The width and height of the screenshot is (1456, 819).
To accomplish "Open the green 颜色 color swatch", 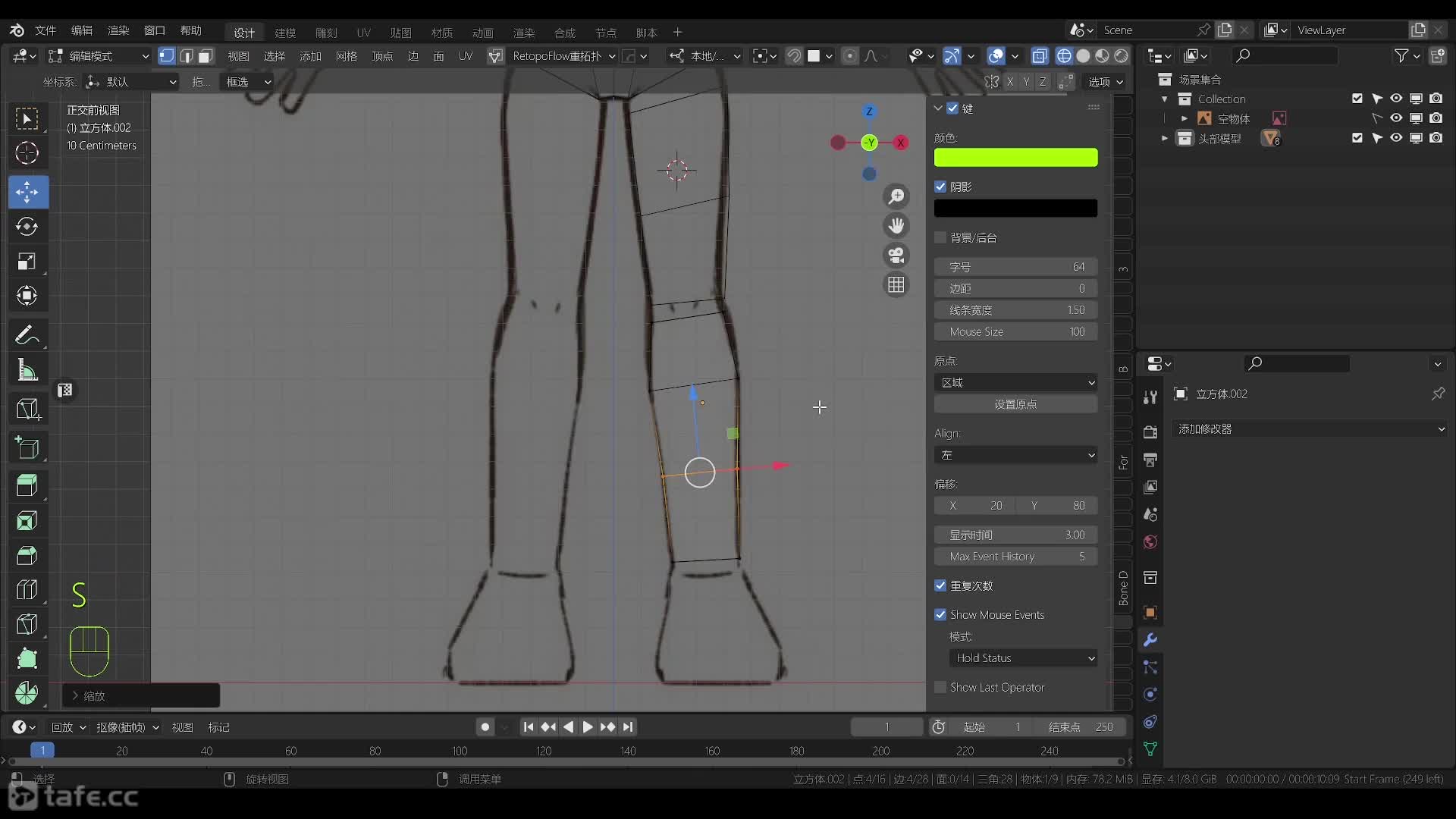I will [x=1015, y=158].
